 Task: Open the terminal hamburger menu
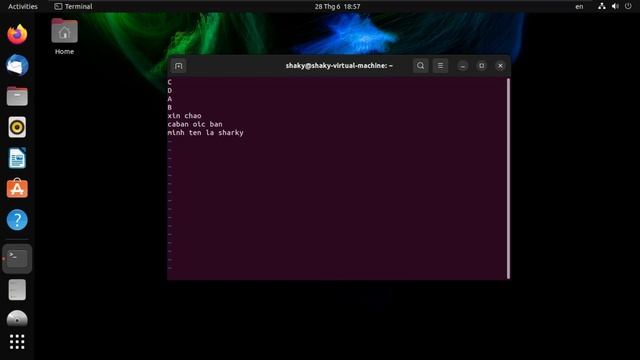pos(440,66)
